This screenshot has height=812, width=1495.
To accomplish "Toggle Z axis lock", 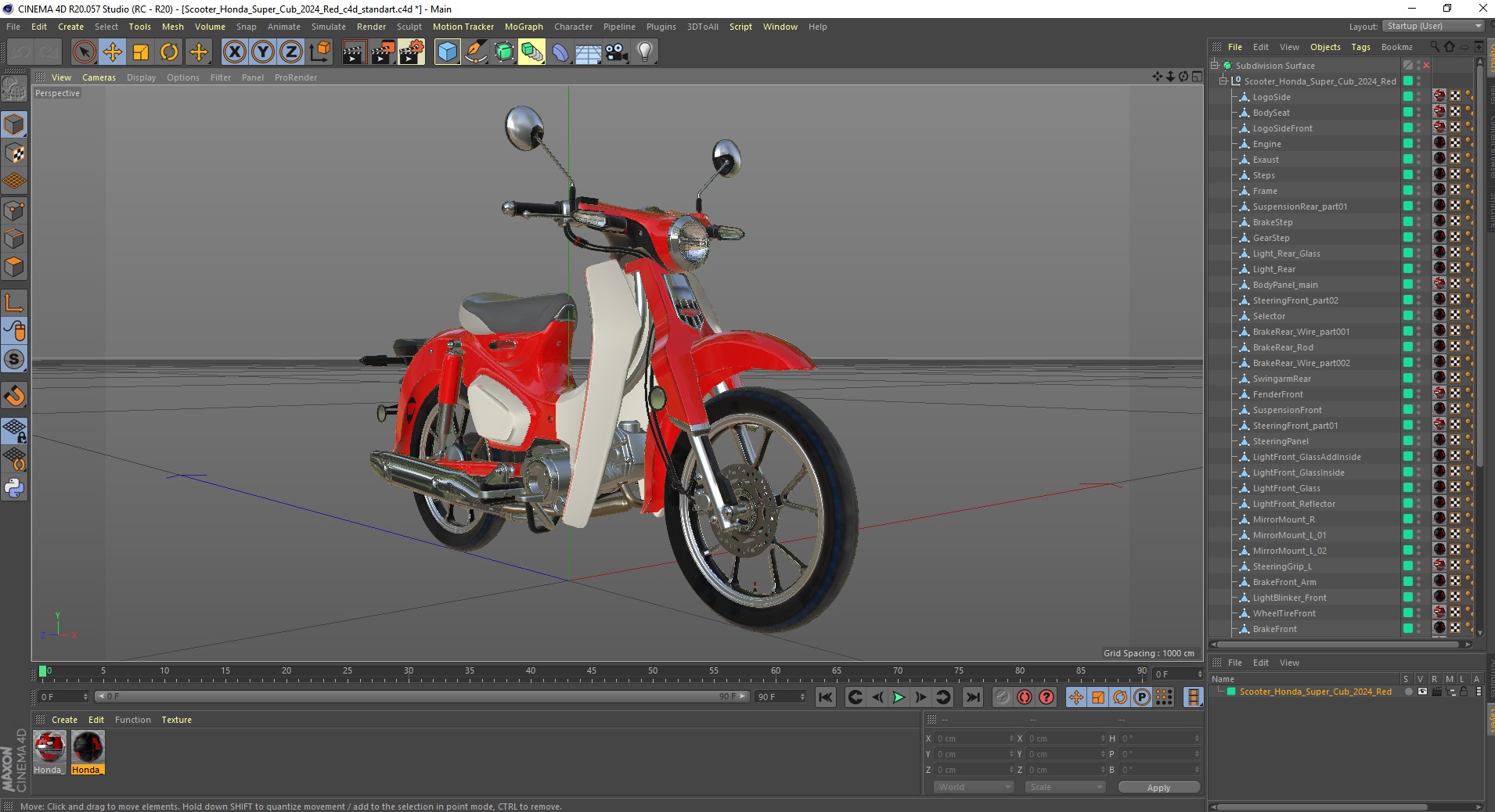I will click(x=291, y=52).
